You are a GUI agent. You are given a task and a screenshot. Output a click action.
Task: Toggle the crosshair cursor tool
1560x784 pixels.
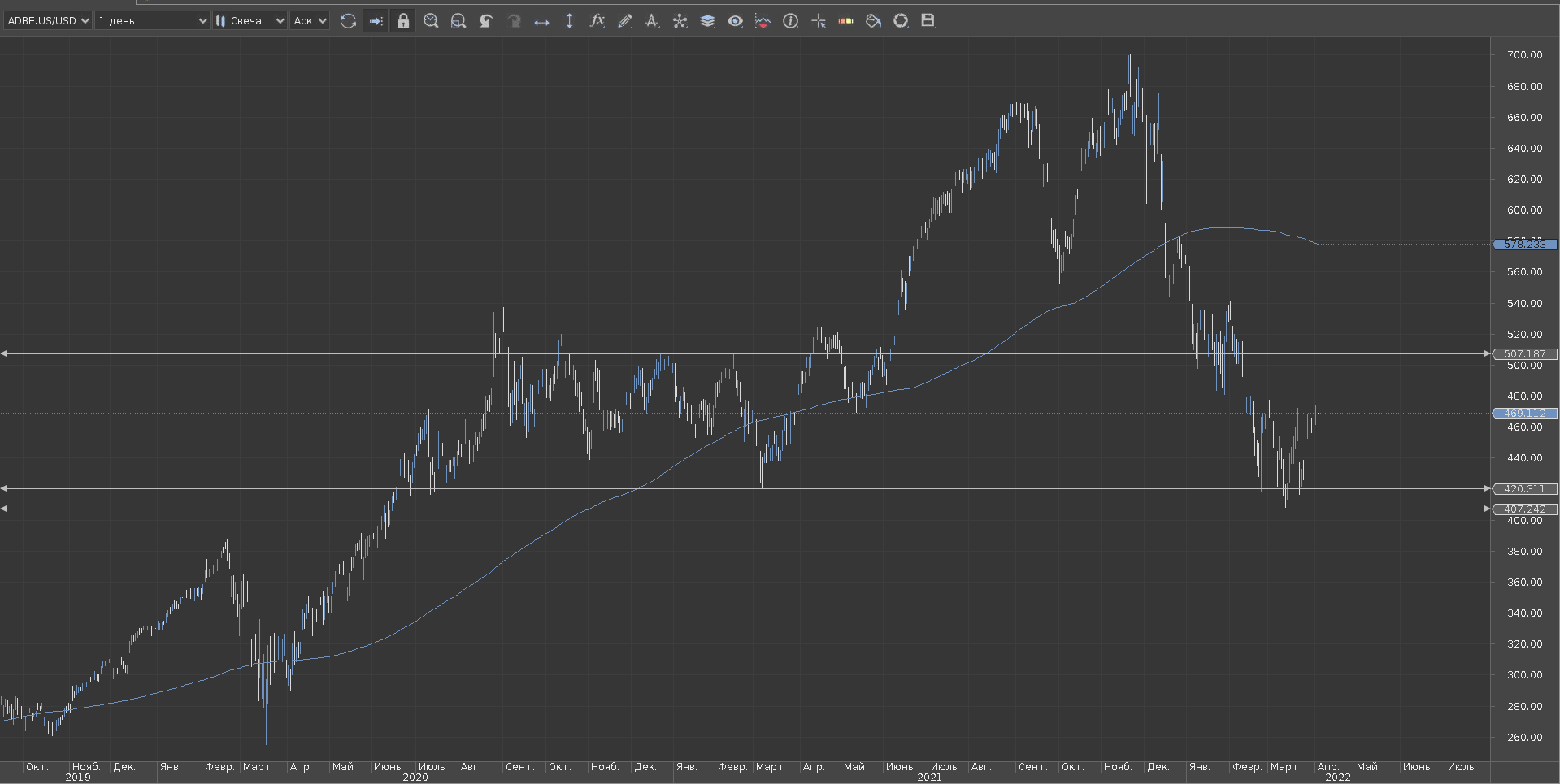coord(818,21)
